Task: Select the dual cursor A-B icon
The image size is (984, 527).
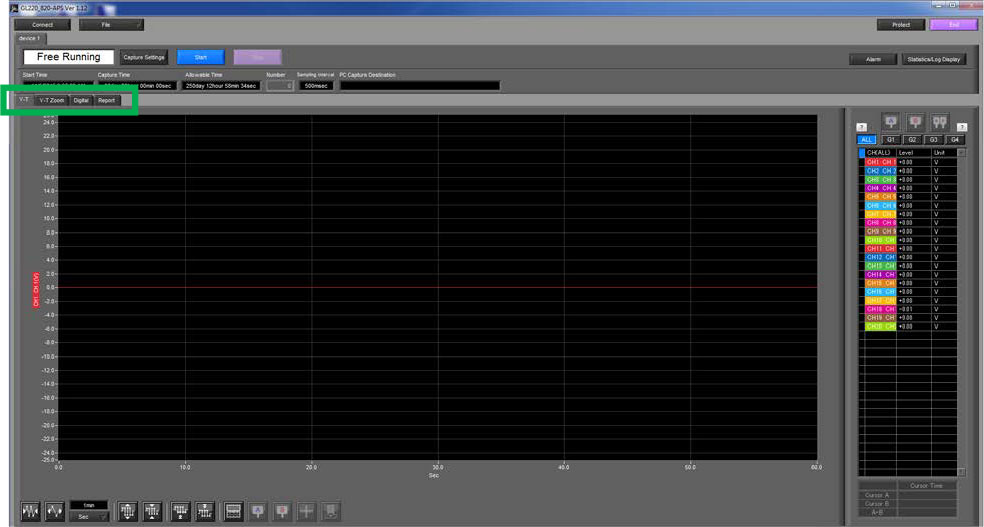Action: 939,122
